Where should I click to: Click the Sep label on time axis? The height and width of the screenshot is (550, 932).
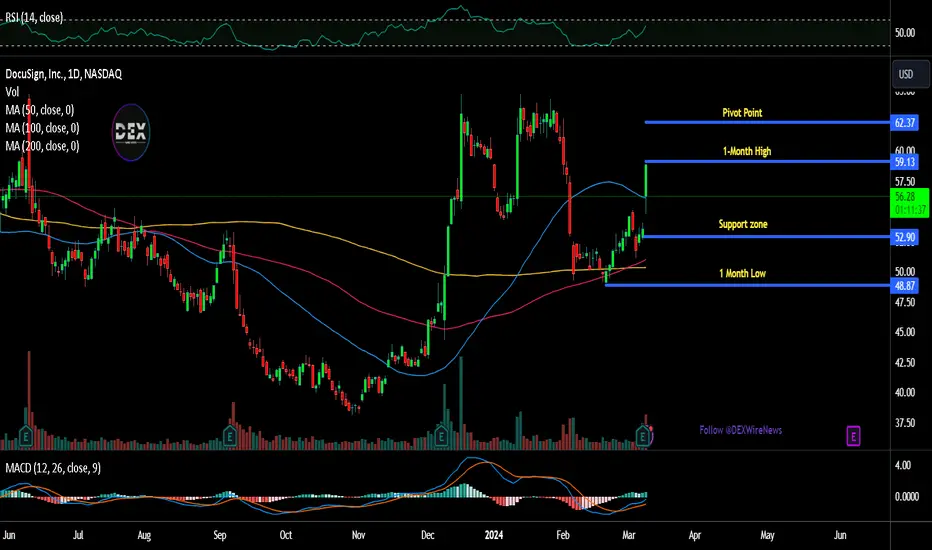[220, 535]
